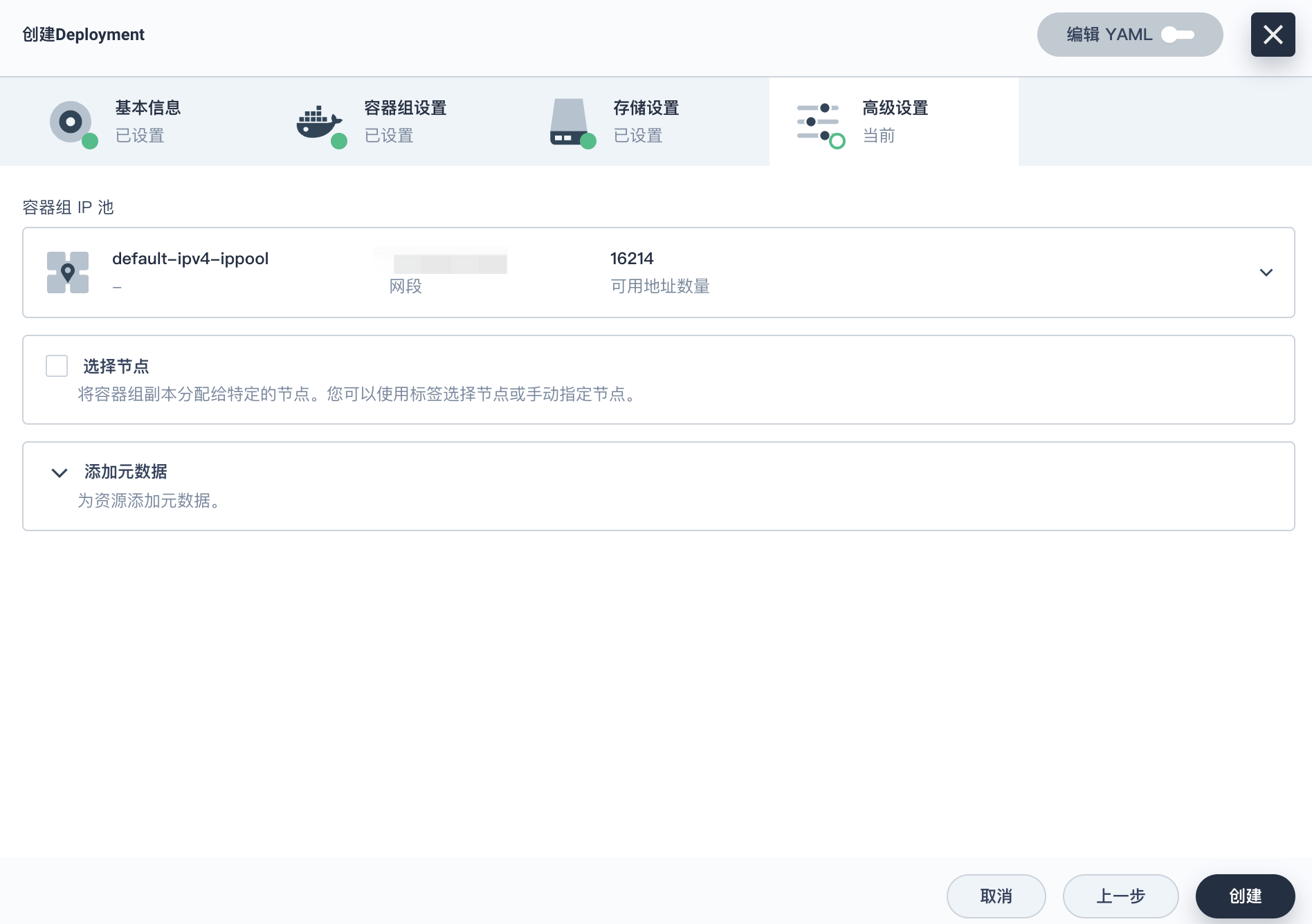1312x924 pixels.
Task: Click the 编辑 YAML label
Action: pos(1109,35)
